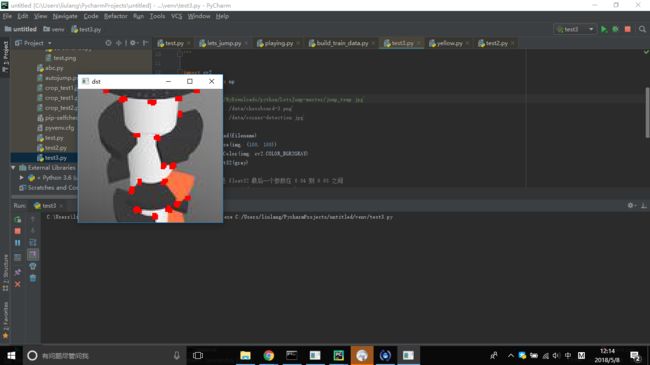650x365 pixels.
Task: Open Search Everywhere magnifier icon
Action: (642, 29)
